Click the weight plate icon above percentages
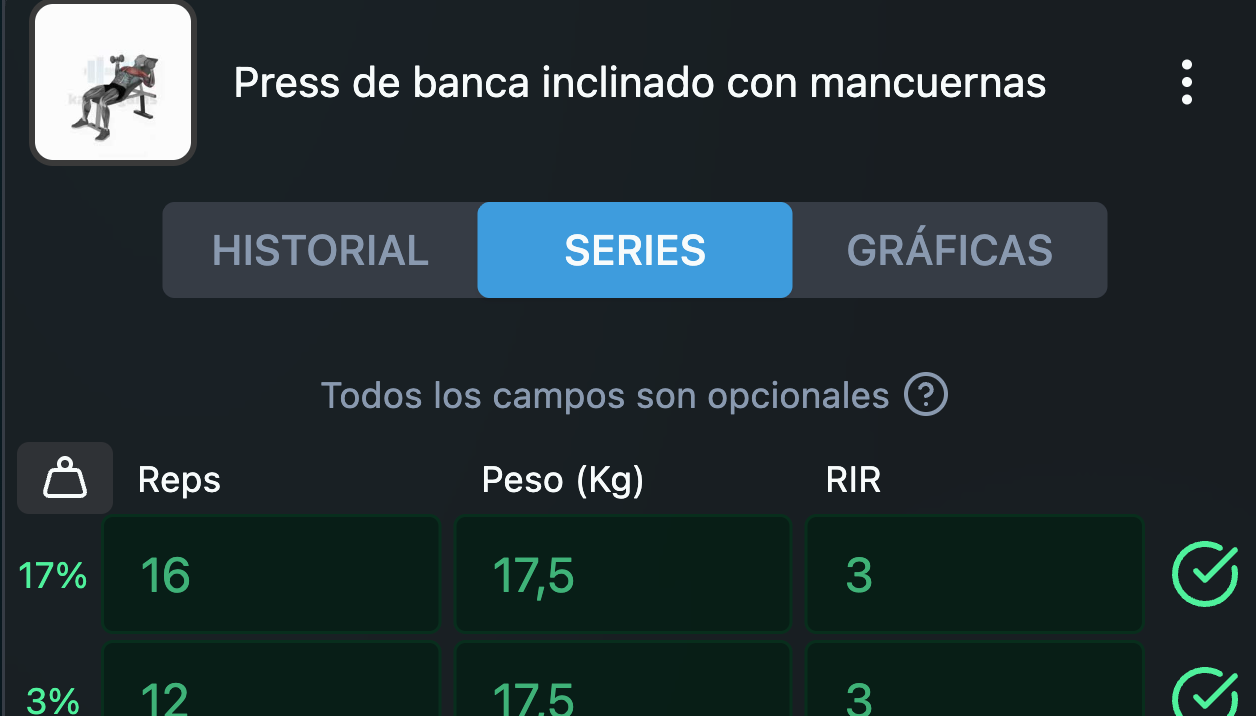1256x716 pixels. (x=64, y=478)
